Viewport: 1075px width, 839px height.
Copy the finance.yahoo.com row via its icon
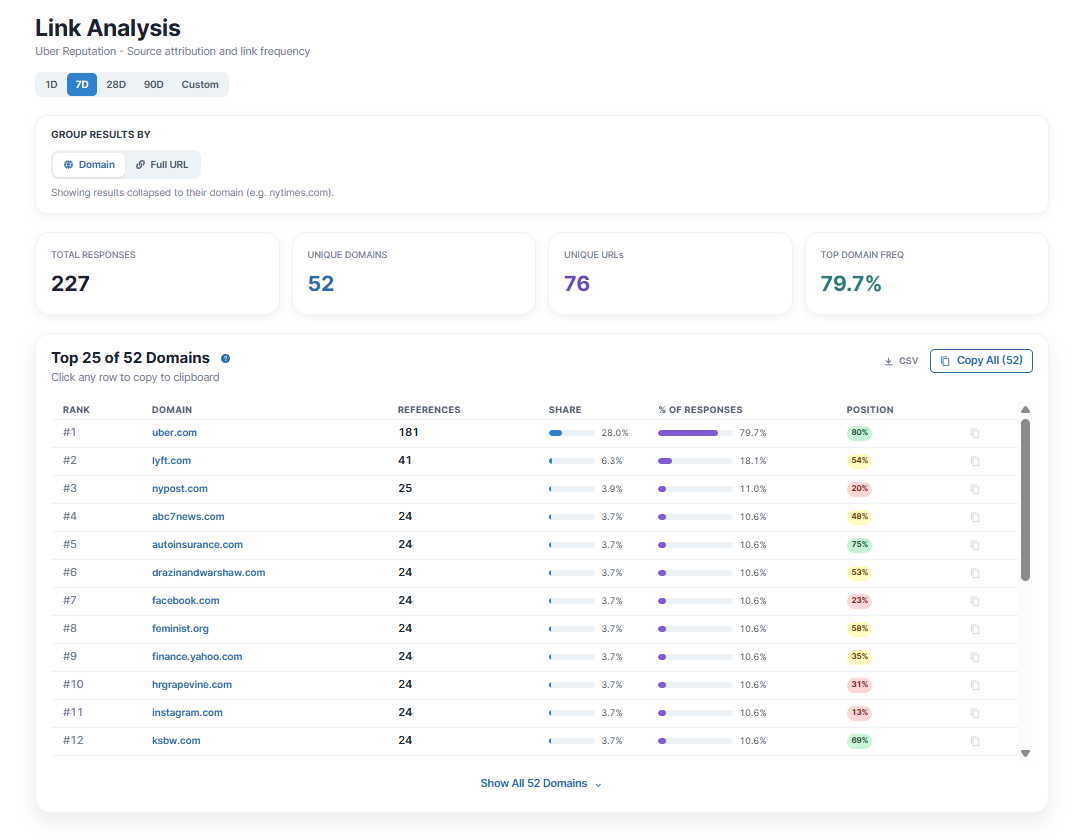975,657
